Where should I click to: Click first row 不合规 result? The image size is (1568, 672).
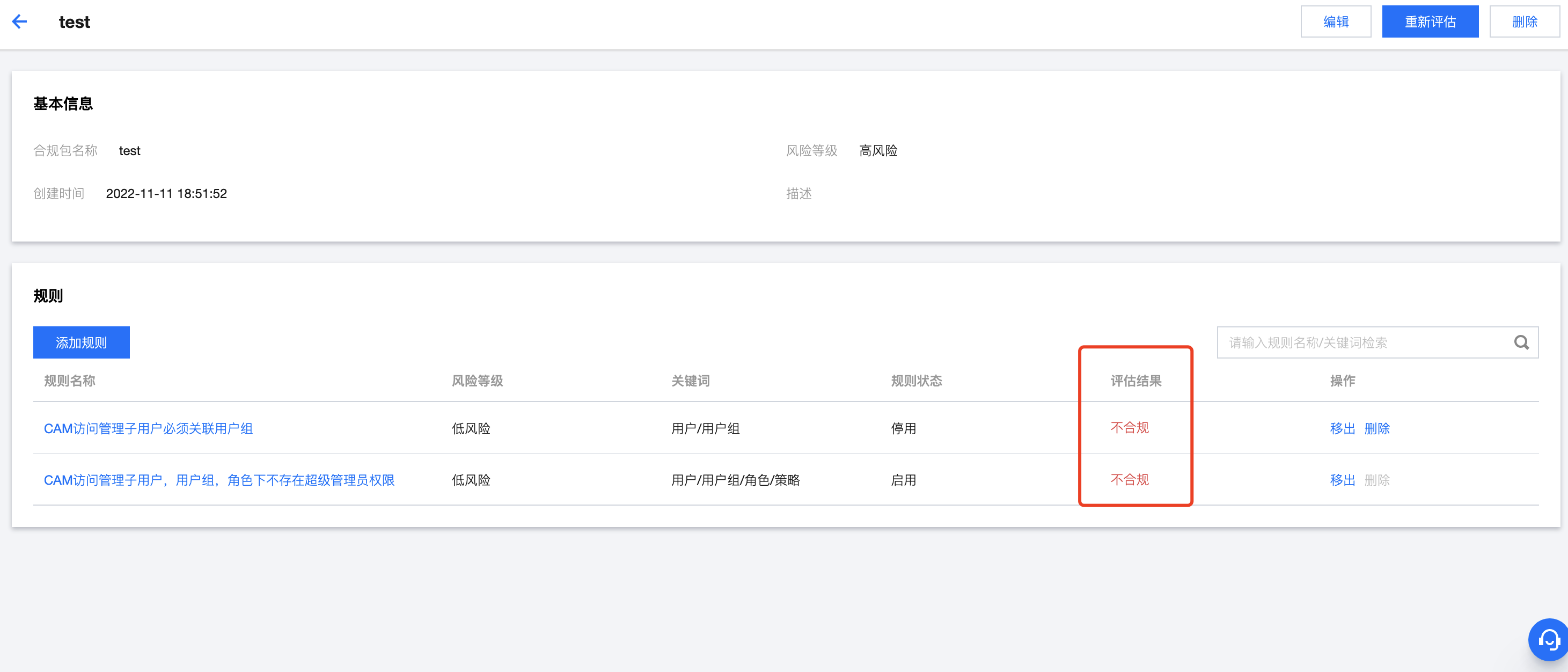click(1129, 428)
